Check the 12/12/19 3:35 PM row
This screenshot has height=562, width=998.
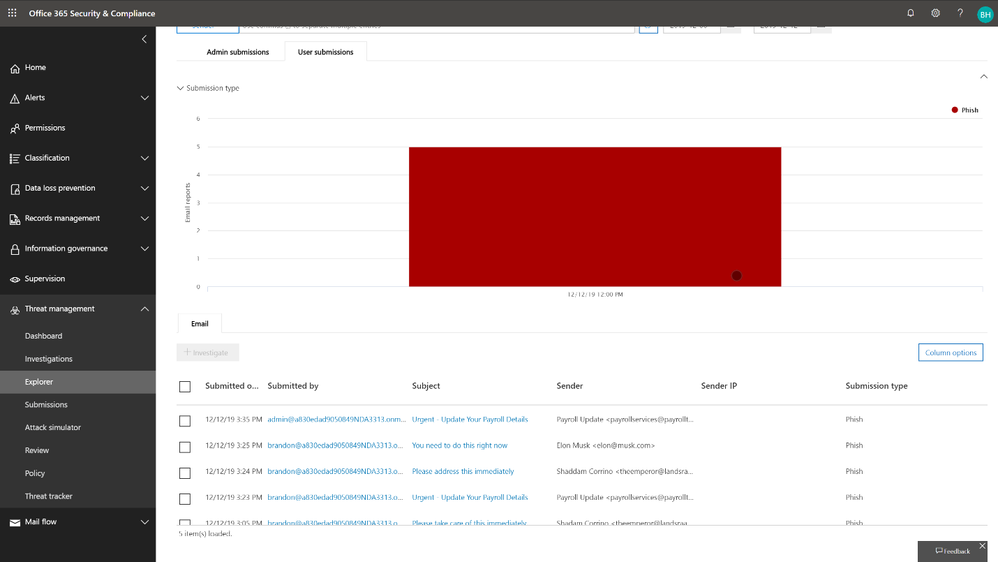pos(185,421)
